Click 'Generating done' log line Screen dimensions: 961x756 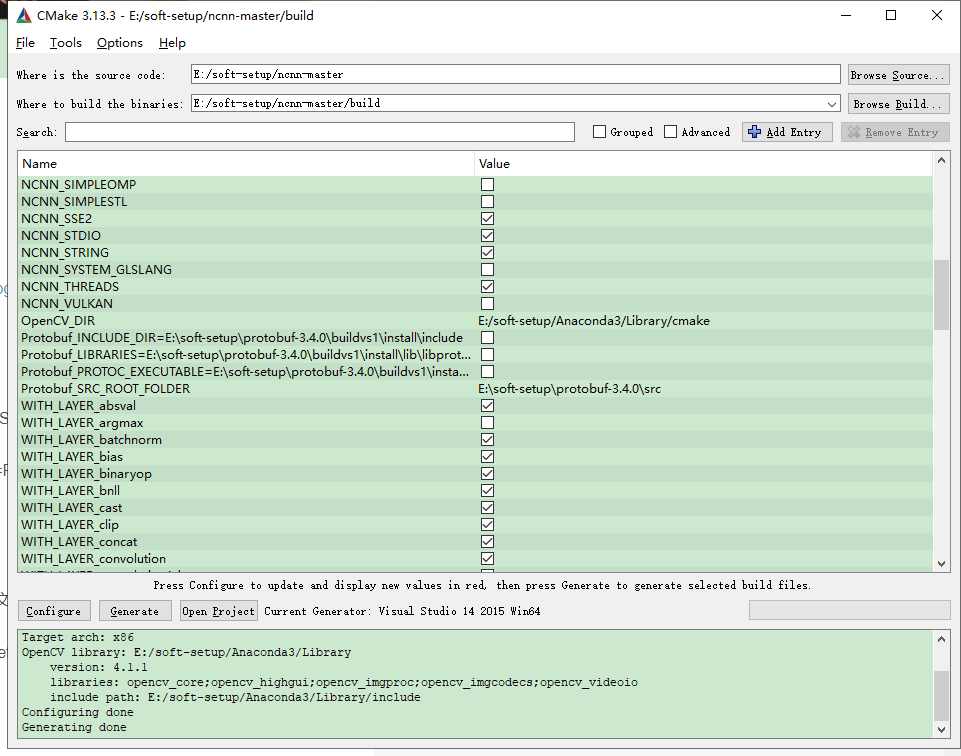pyautogui.click(x=74, y=727)
